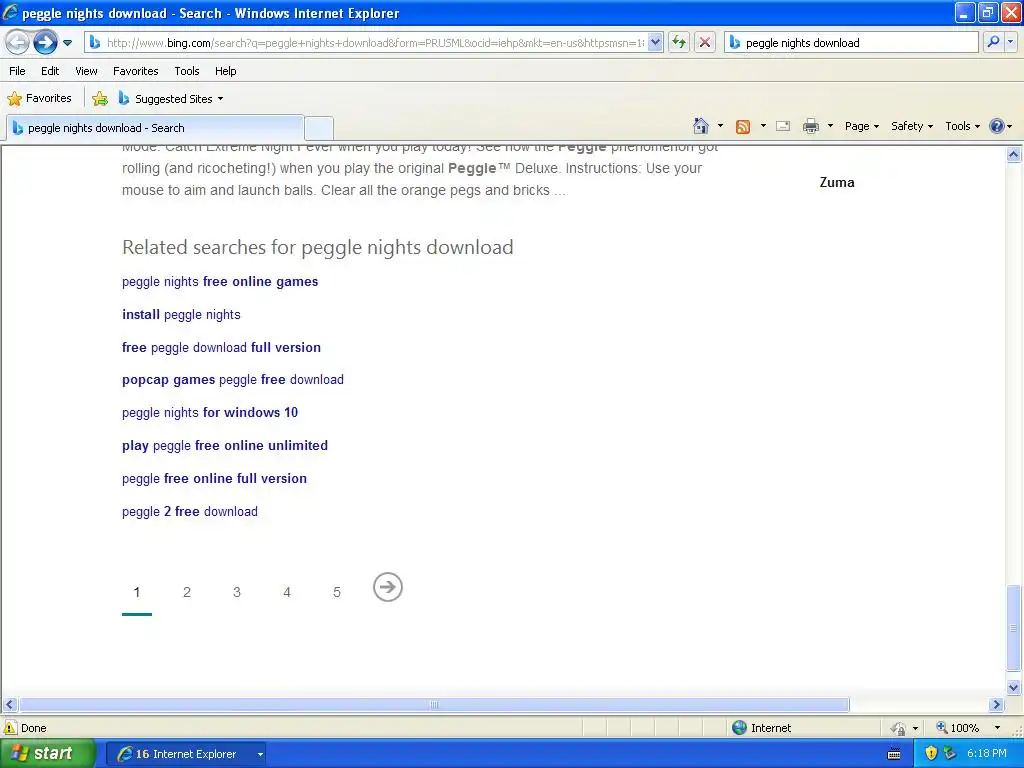The width and height of the screenshot is (1024, 768).
Task: Open 'peggle 2 free download' link
Action: pyautogui.click(x=189, y=511)
